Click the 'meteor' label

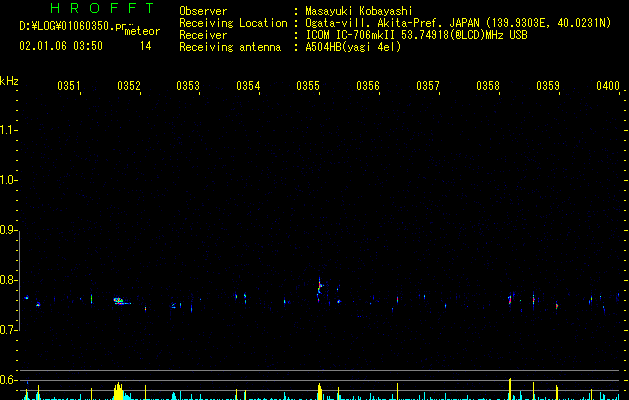[x=142, y=31]
